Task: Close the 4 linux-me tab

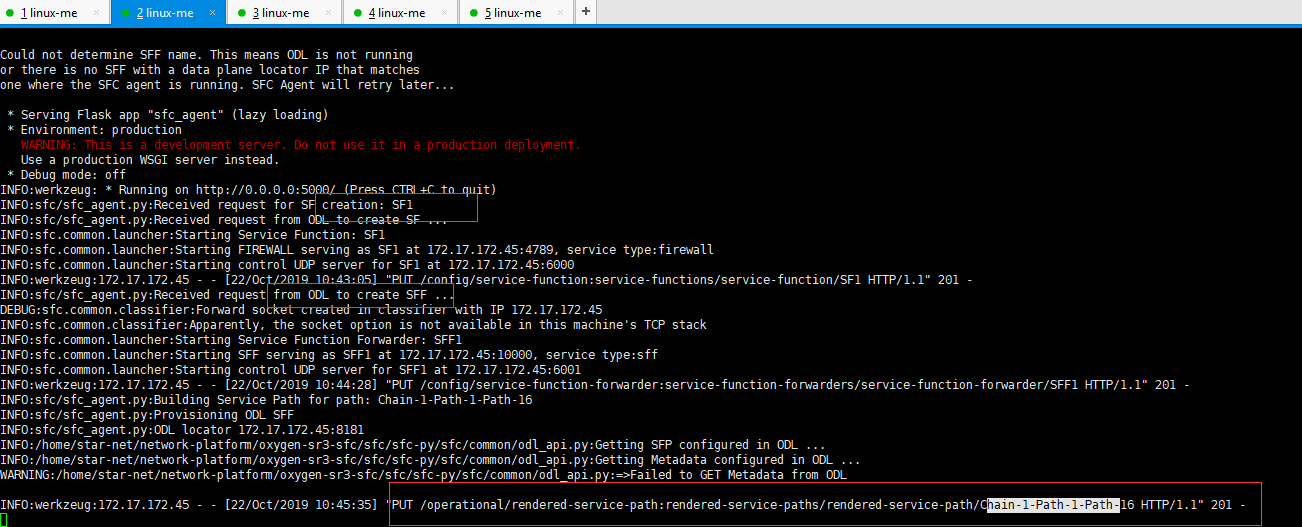Action: click(444, 13)
